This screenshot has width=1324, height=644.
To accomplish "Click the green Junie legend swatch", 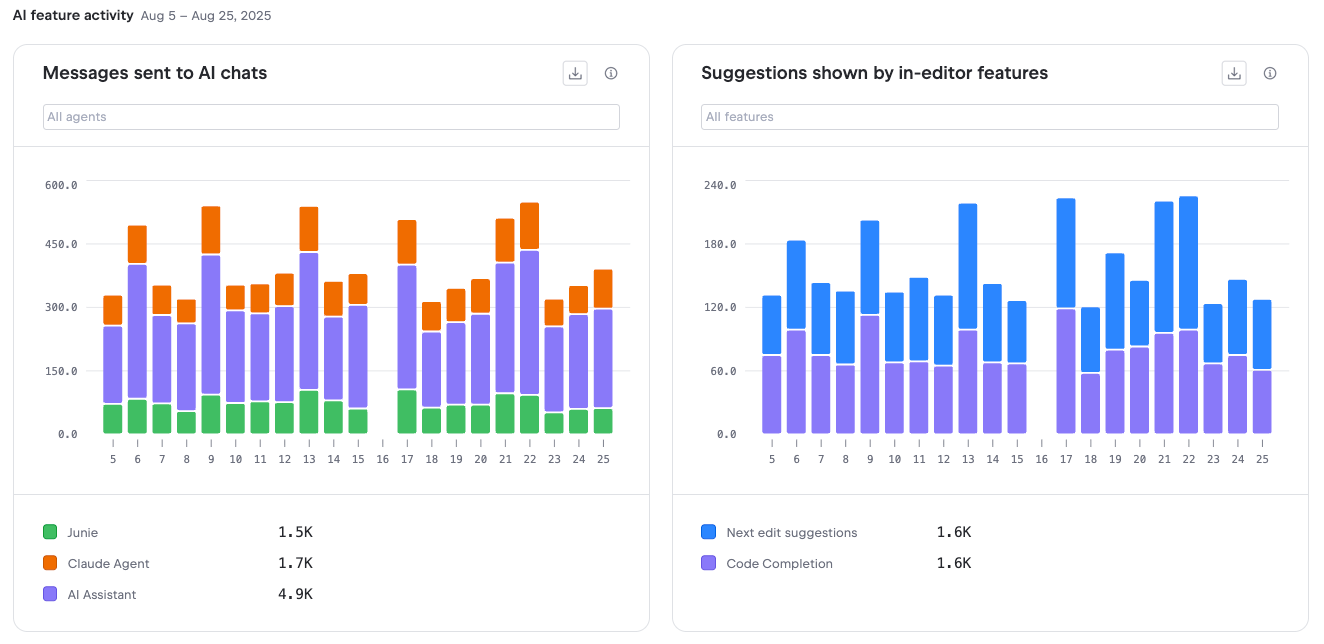I will pyautogui.click(x=50, y=532).
